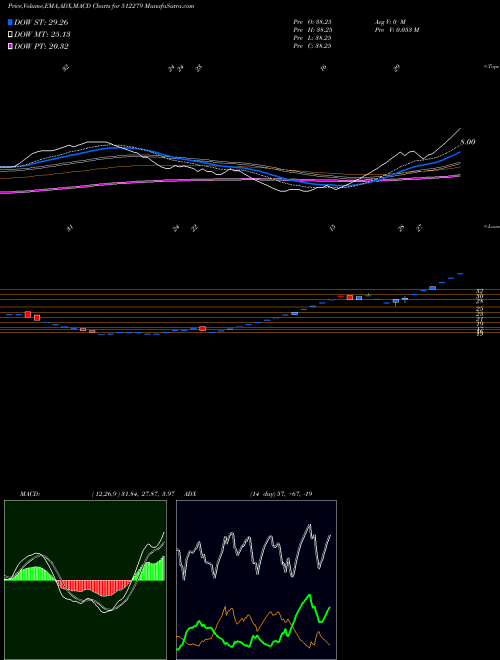Click the magenta DOW PT legend swatch

point(11,47)
